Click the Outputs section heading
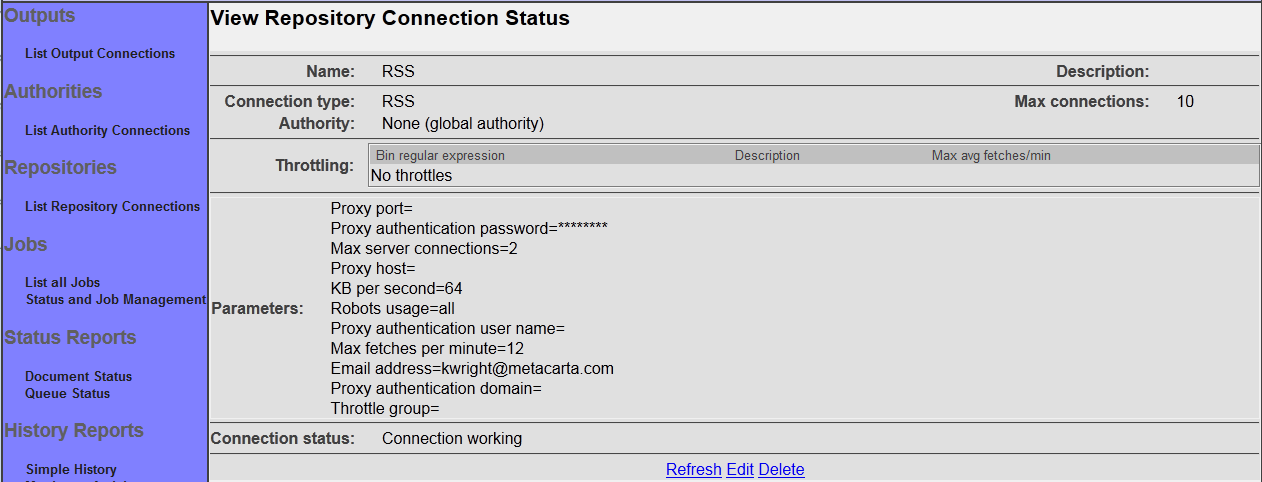 (40, 15)
